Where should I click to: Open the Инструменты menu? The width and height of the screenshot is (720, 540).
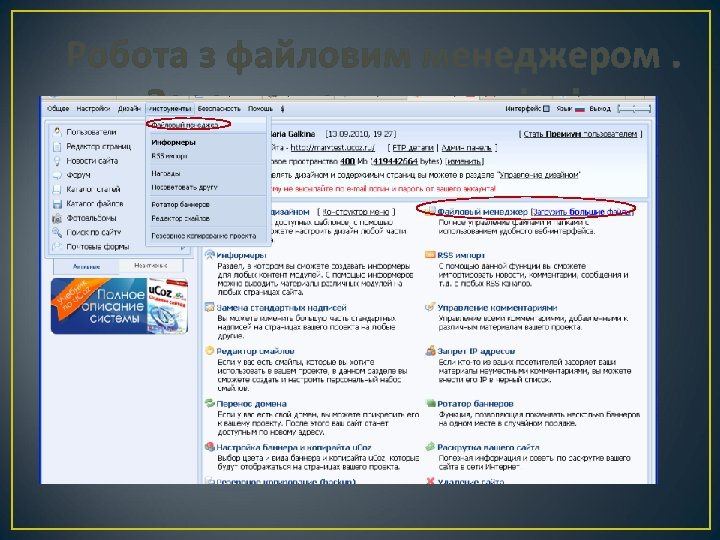coord(169,109)
